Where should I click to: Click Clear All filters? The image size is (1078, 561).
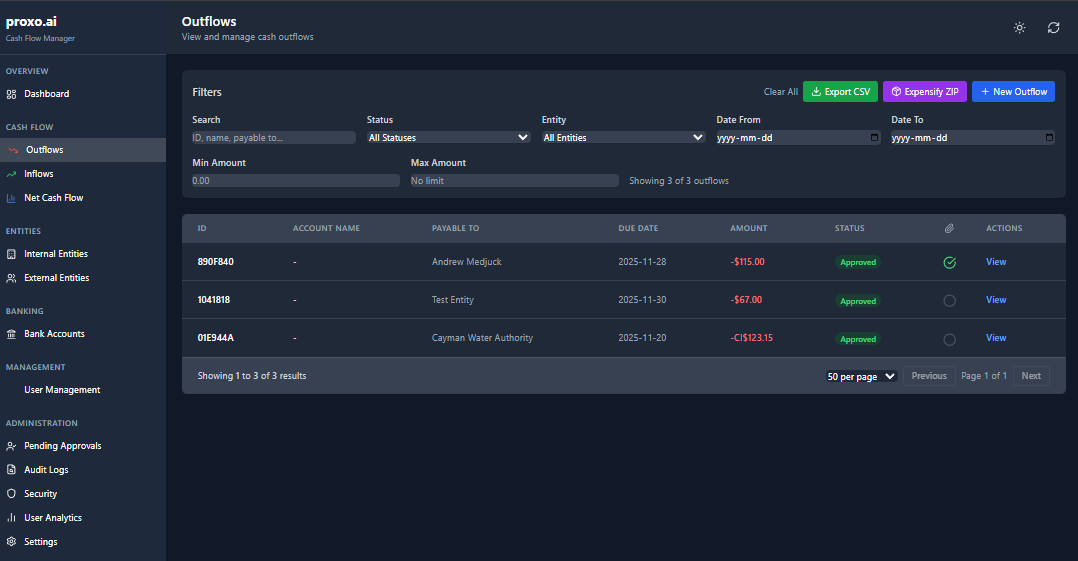[780, 91]
